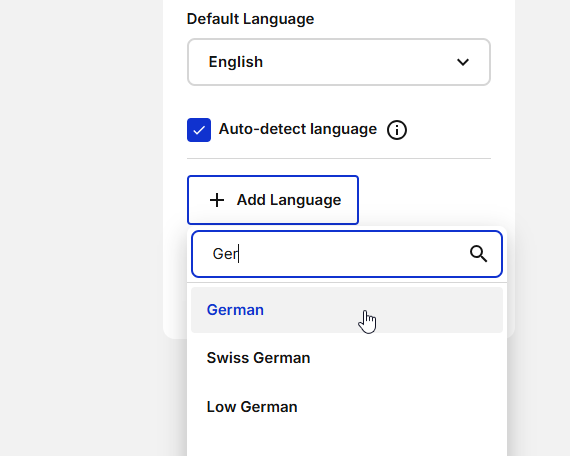The width and height of the screenshot is (570, 456).
Task: Click the magnifying glass search icon
Action: [x=478, y=254]
